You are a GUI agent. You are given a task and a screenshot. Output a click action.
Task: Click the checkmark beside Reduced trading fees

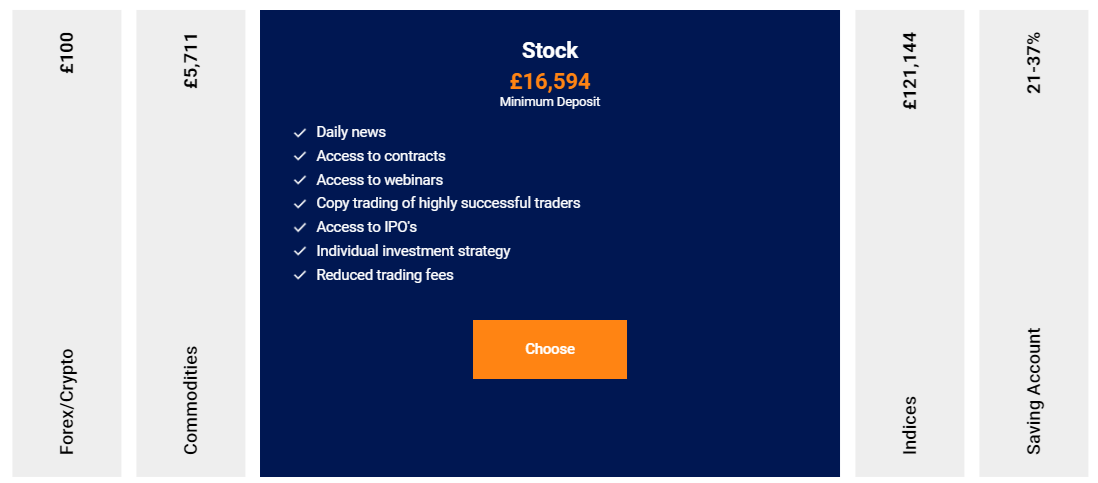299,276
